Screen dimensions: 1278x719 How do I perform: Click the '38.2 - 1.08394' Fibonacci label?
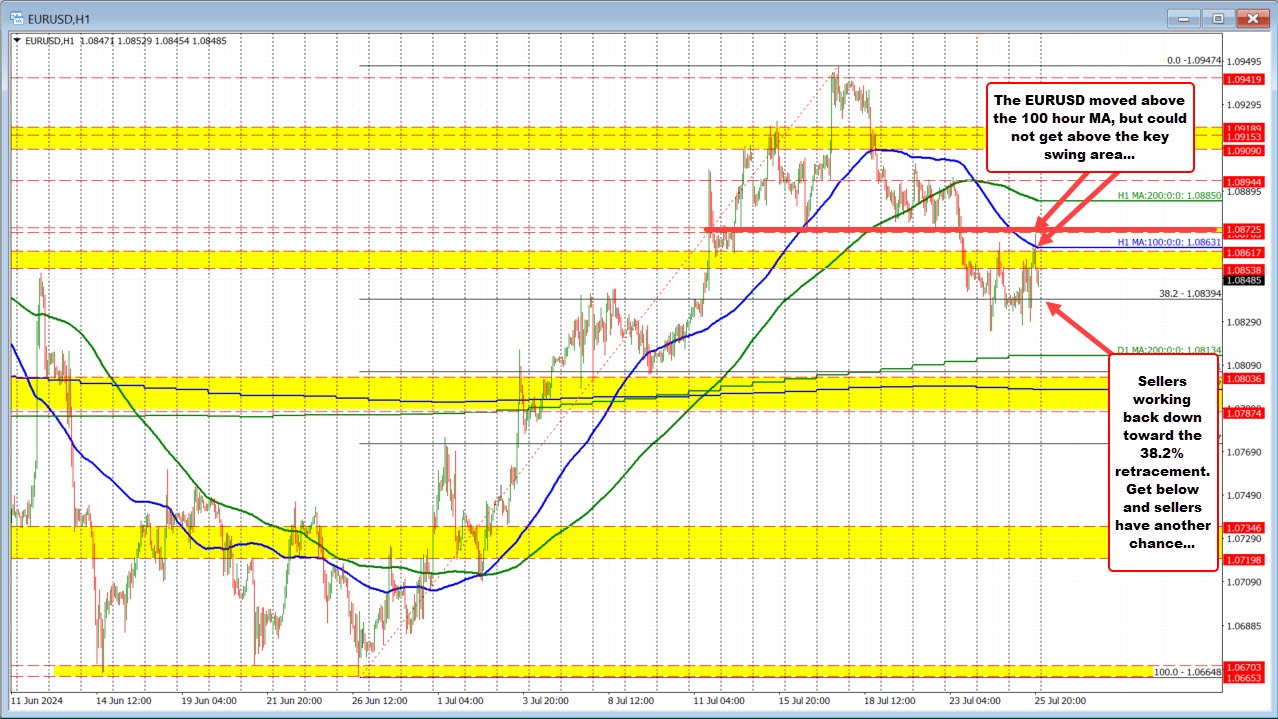[1189, 294]
